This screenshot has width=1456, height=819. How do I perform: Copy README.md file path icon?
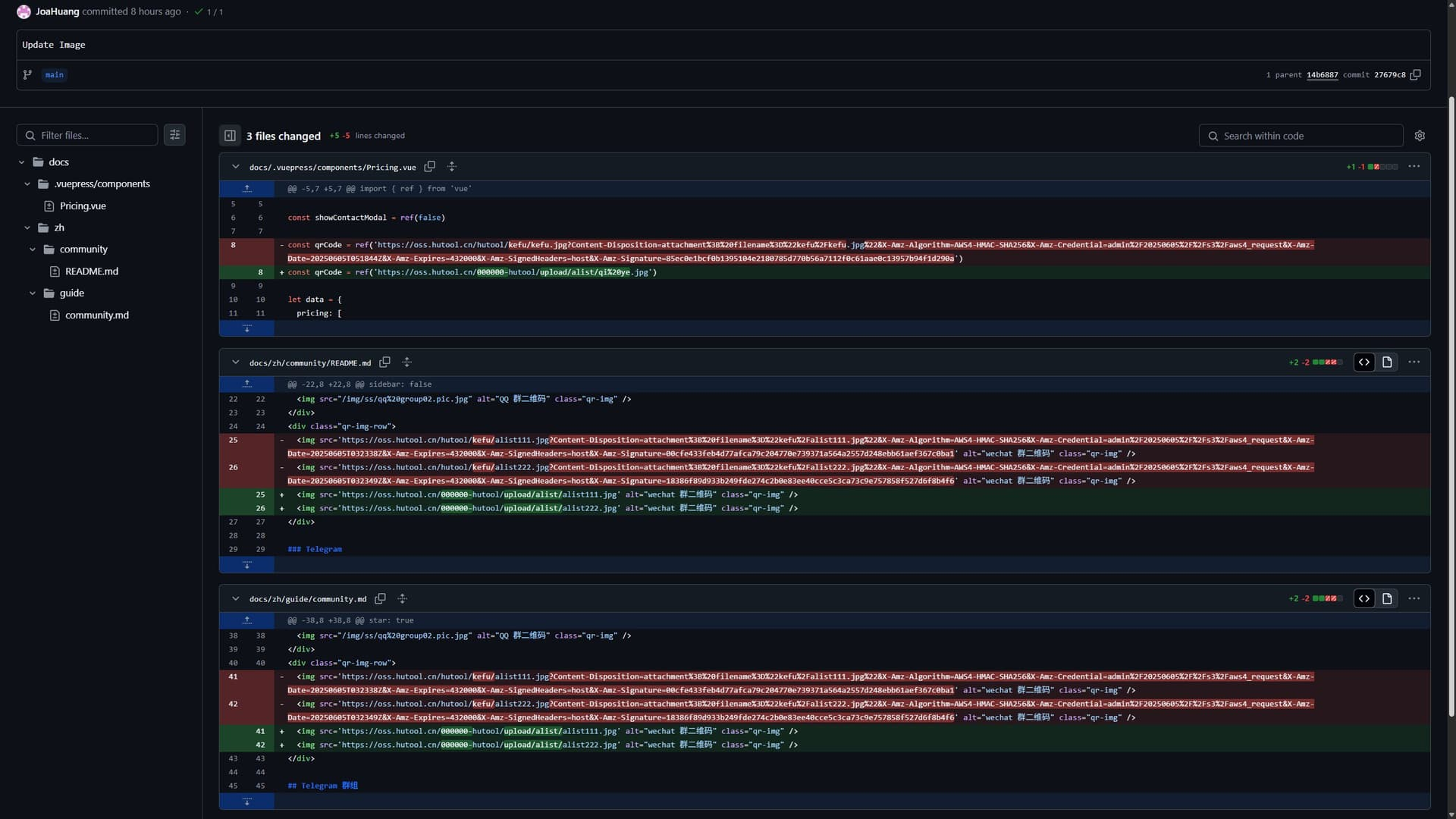[x=385, y=362]
